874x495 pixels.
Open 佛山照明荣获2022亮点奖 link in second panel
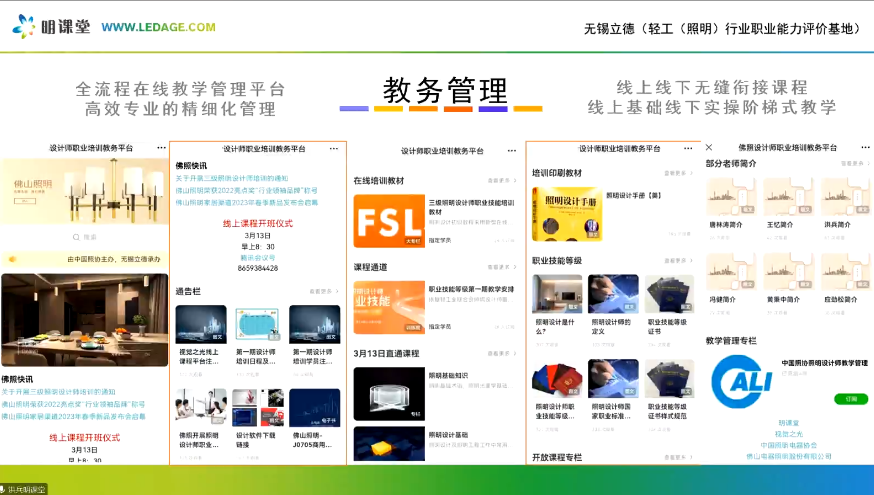[246, 191]
